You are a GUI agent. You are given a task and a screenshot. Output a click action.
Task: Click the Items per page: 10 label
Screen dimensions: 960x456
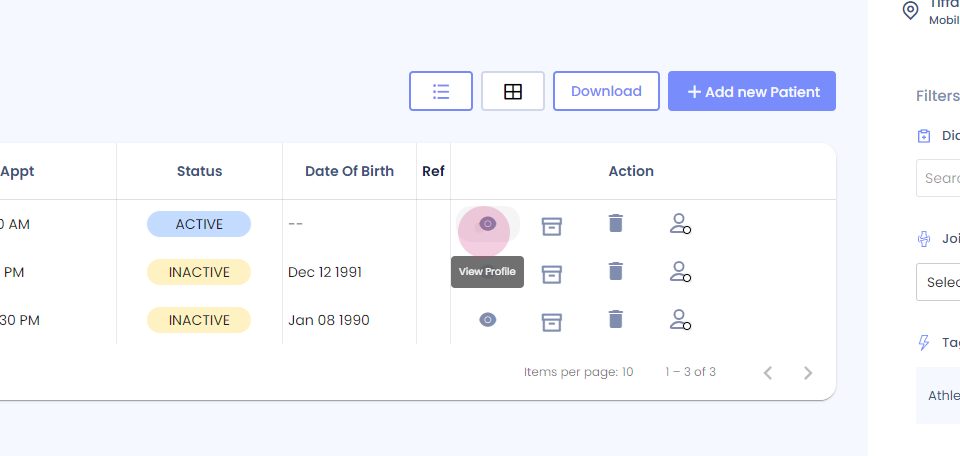pos(579,372)
